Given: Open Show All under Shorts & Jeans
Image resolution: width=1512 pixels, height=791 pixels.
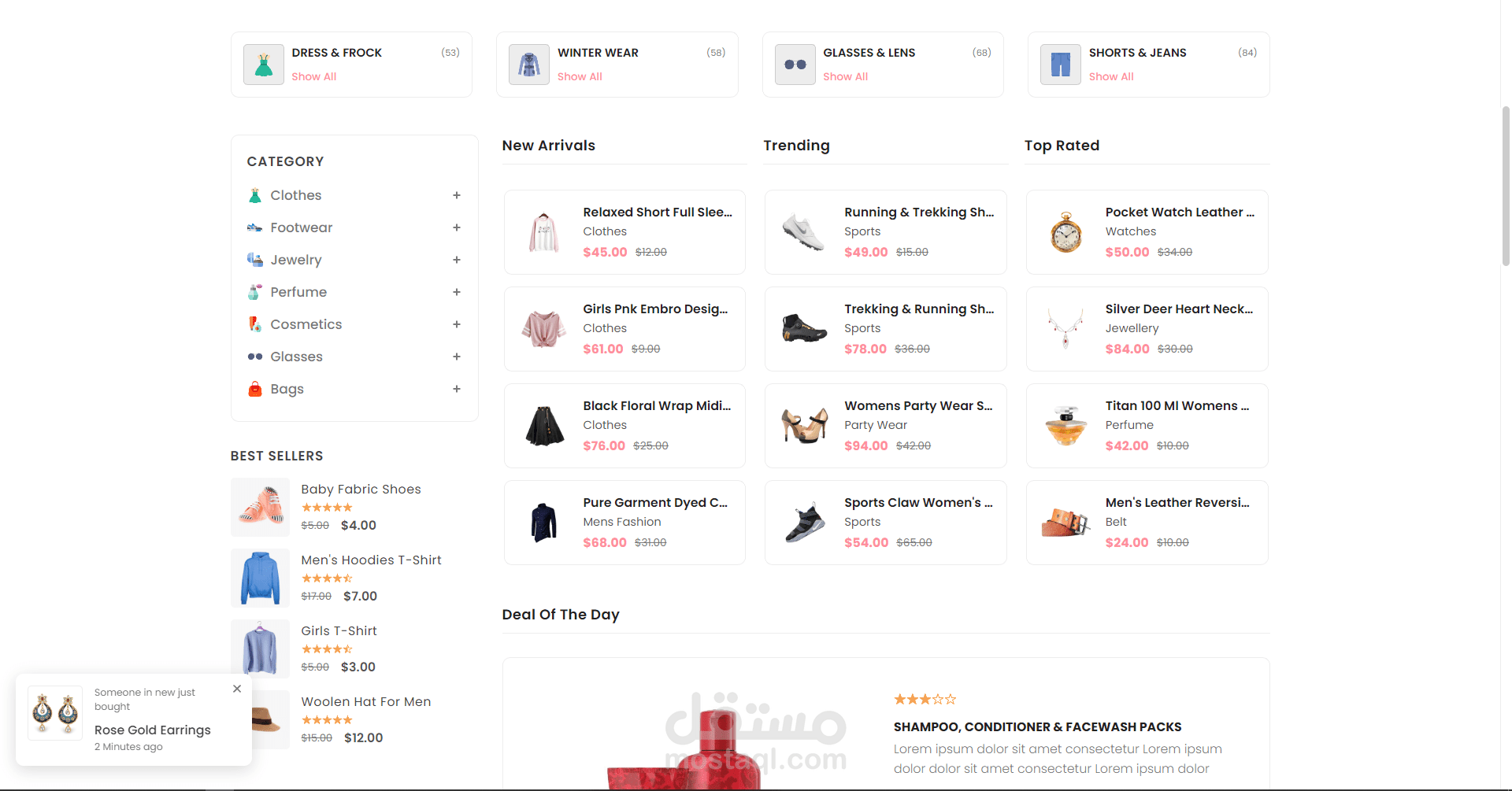Looking at the screenshot, I should [x=1111, y=76].
